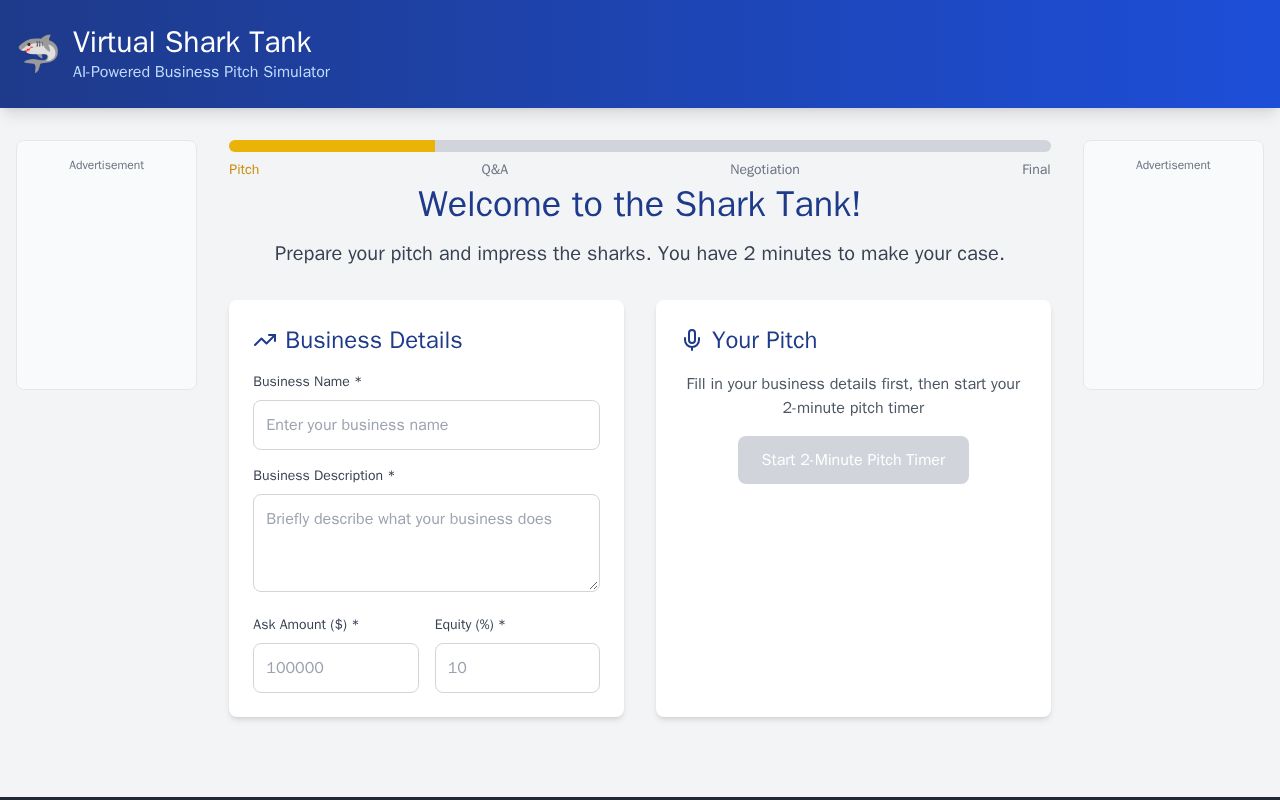
Task: Select the Equity (%) field
Action: point(517,668)
